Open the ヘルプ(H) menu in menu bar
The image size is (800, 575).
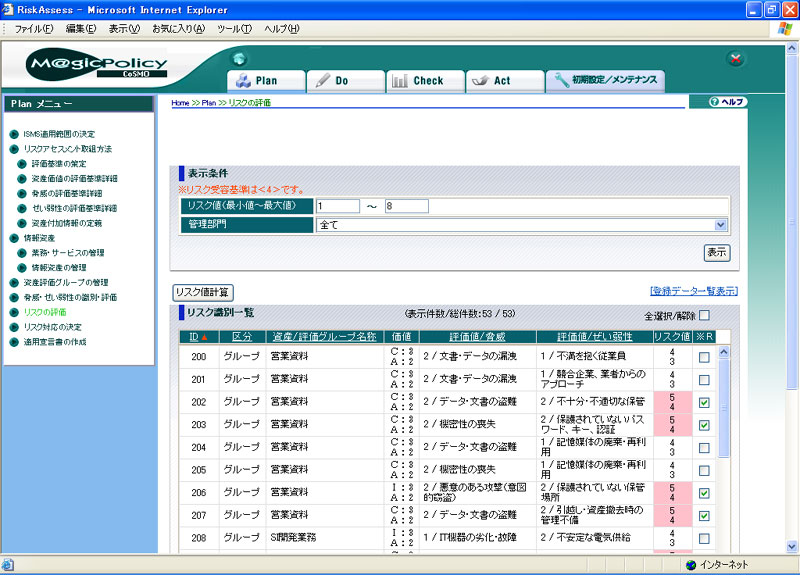coord(282,29)
